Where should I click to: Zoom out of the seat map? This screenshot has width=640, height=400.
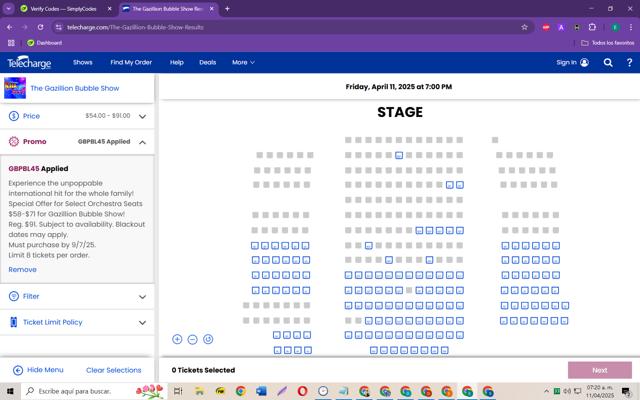[x=193, y=339]
